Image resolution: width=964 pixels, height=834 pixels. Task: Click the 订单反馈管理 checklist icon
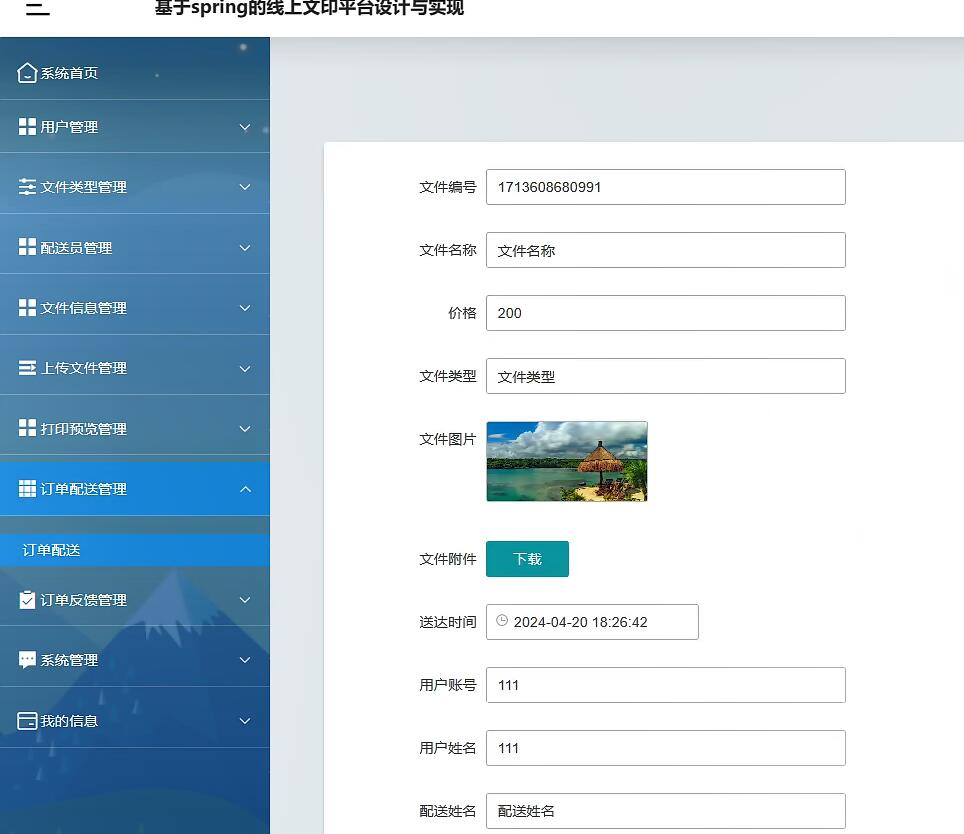(x=27, y=600)
